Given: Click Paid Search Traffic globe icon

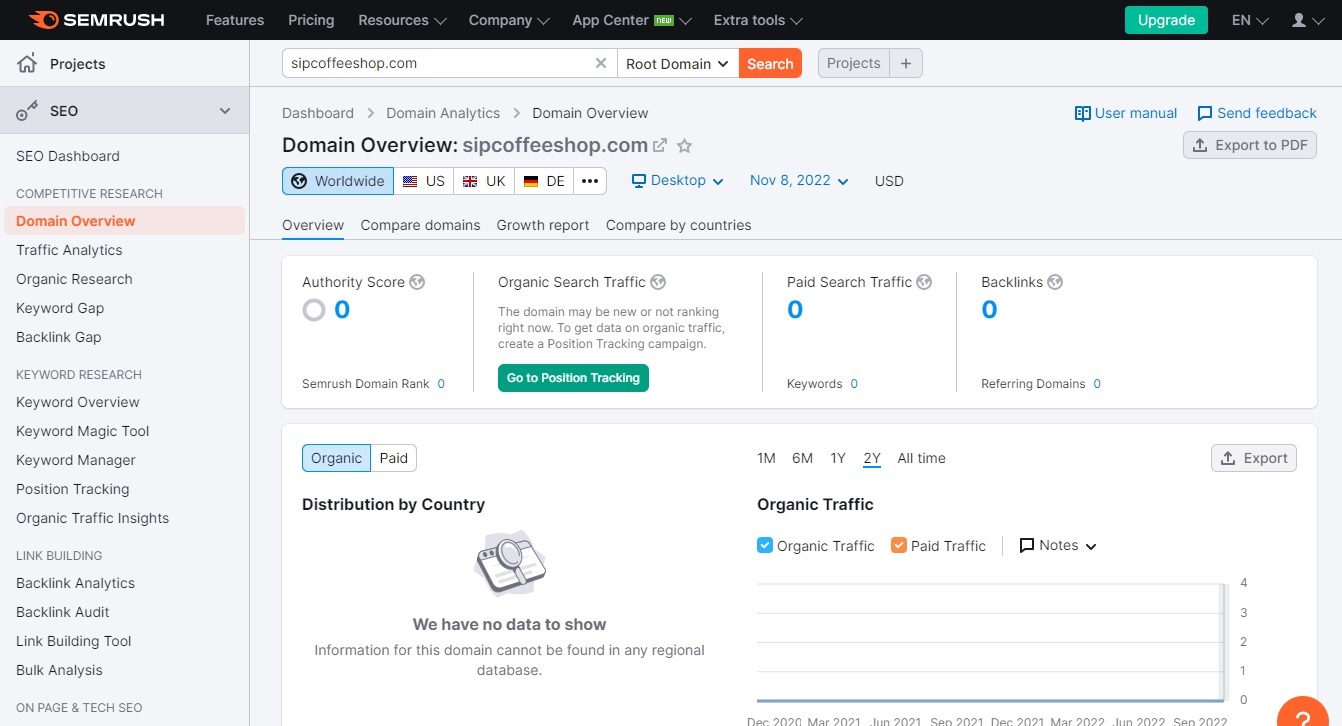Looking at the screenshot, I should point(924,282).
